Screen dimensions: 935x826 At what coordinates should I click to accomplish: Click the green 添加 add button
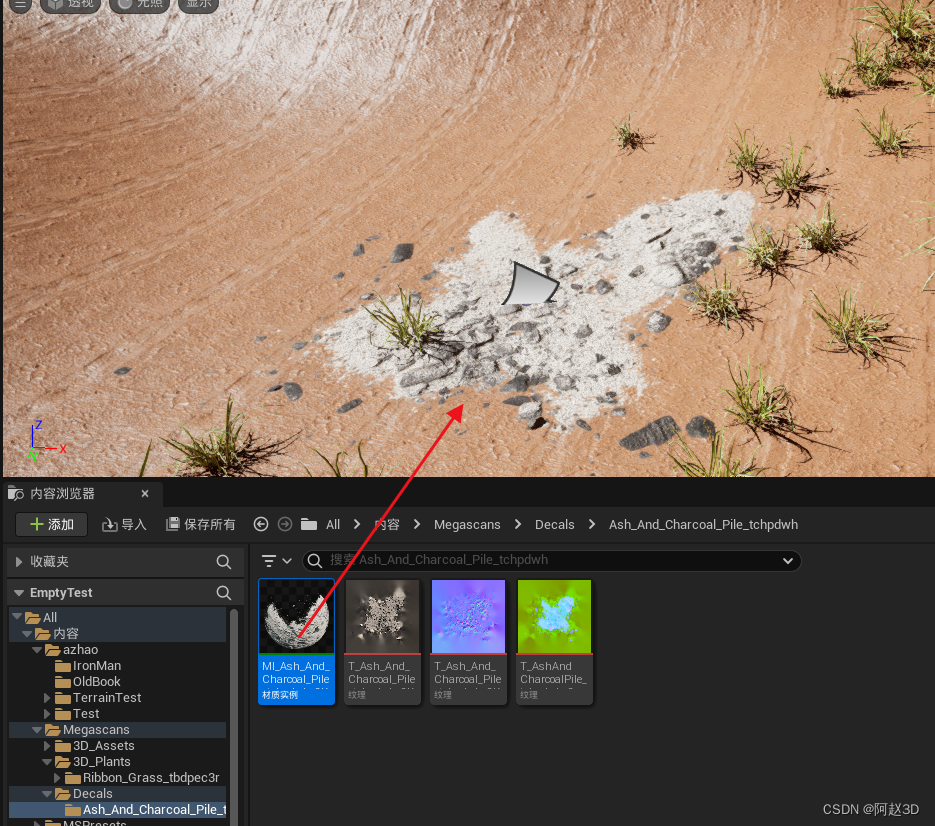point(51,524)
